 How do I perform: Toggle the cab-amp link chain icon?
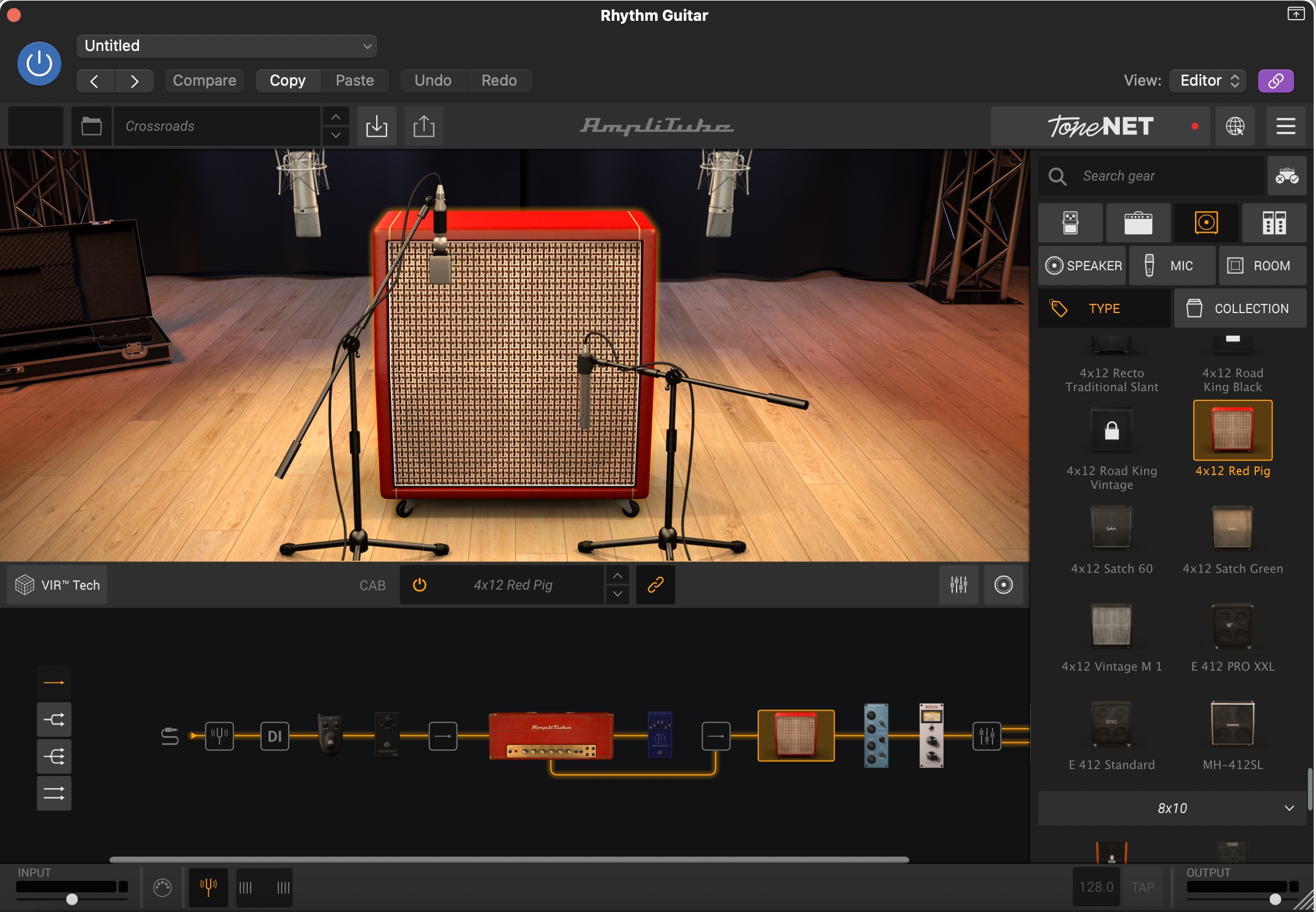coord(656,585)
